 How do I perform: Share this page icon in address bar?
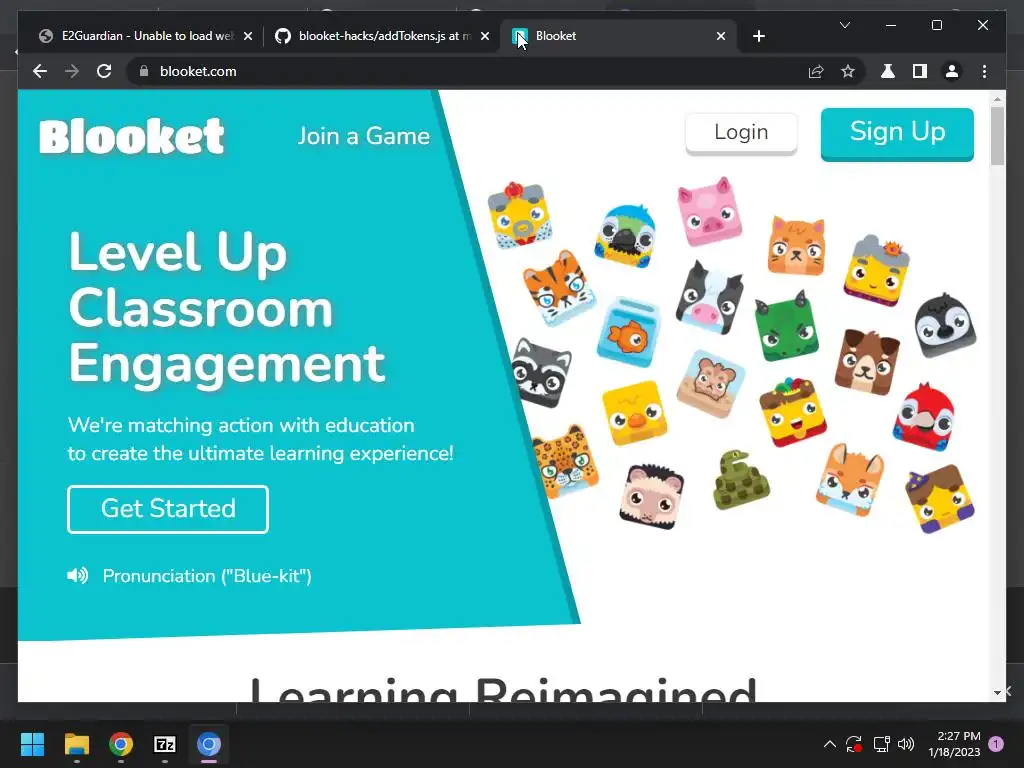(816, 71)
